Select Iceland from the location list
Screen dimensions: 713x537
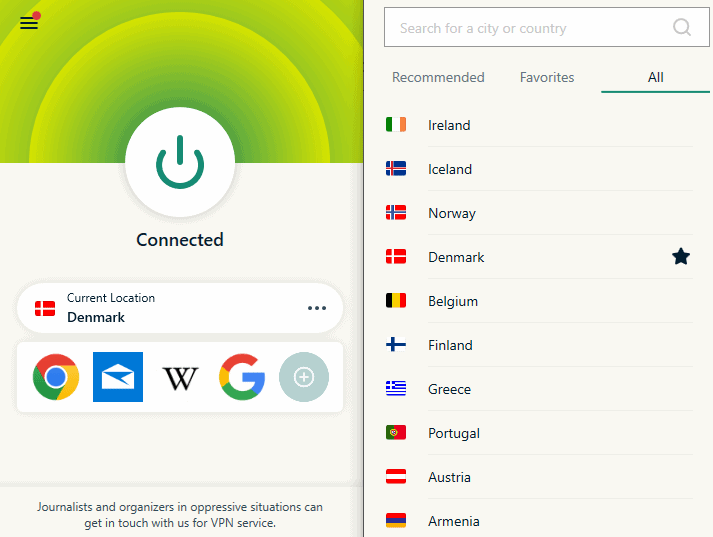pos(539,169)
